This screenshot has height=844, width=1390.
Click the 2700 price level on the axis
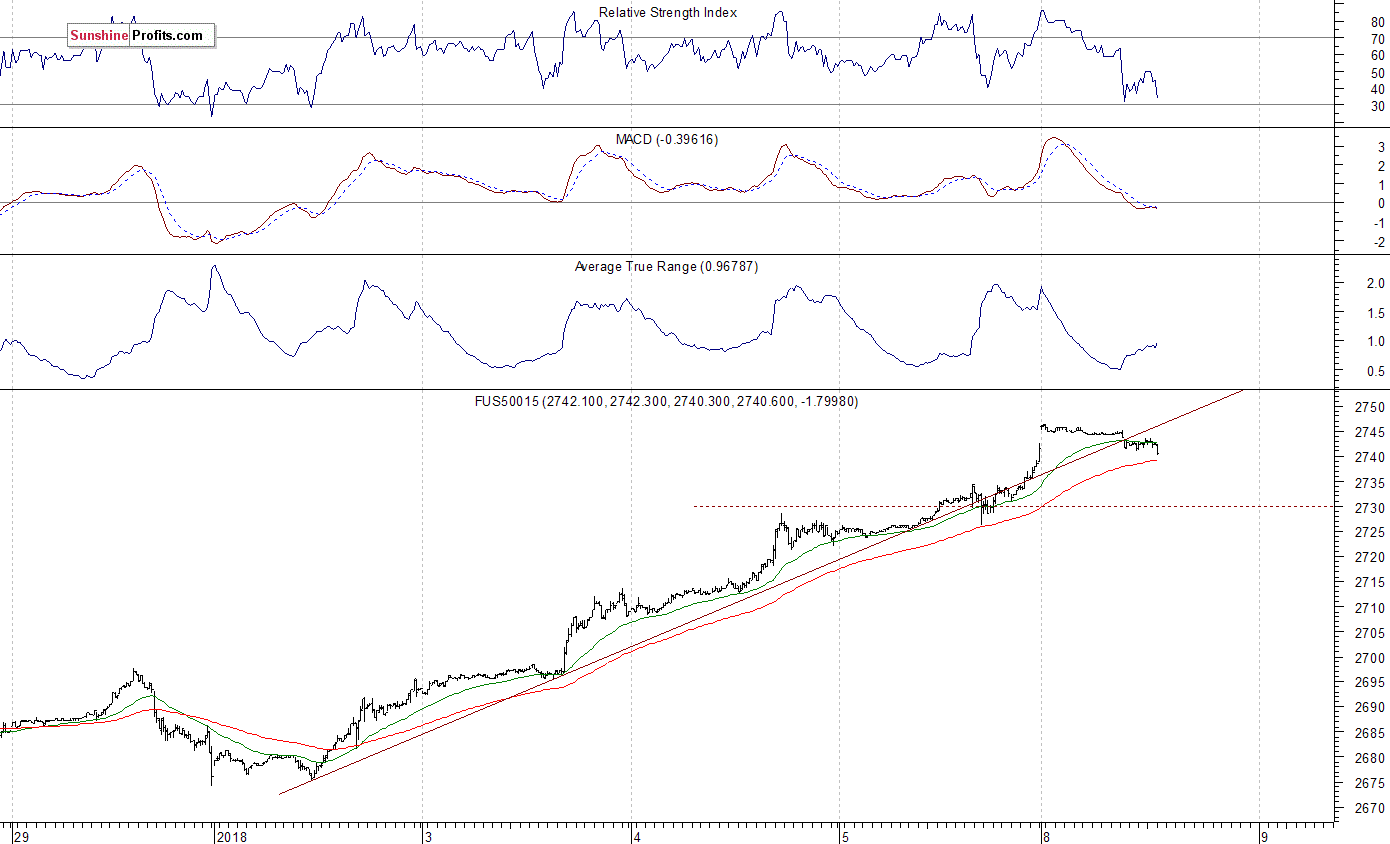pos(1369,658)
